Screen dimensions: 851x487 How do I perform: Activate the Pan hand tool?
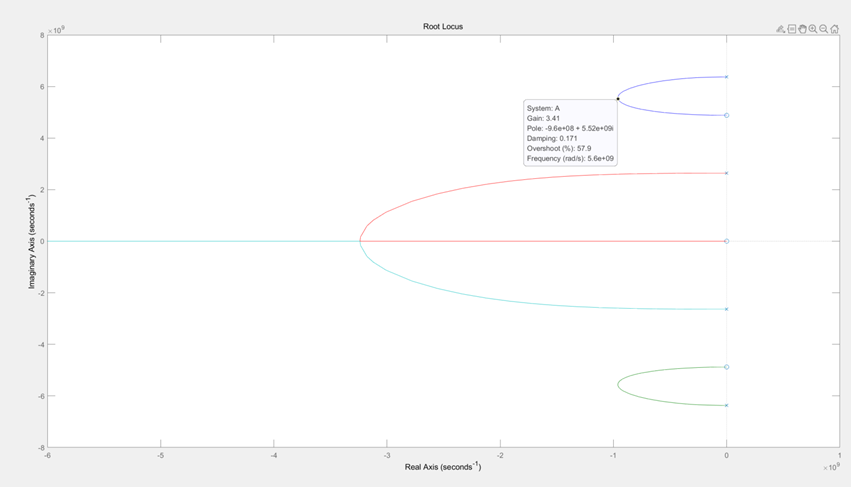802,29
